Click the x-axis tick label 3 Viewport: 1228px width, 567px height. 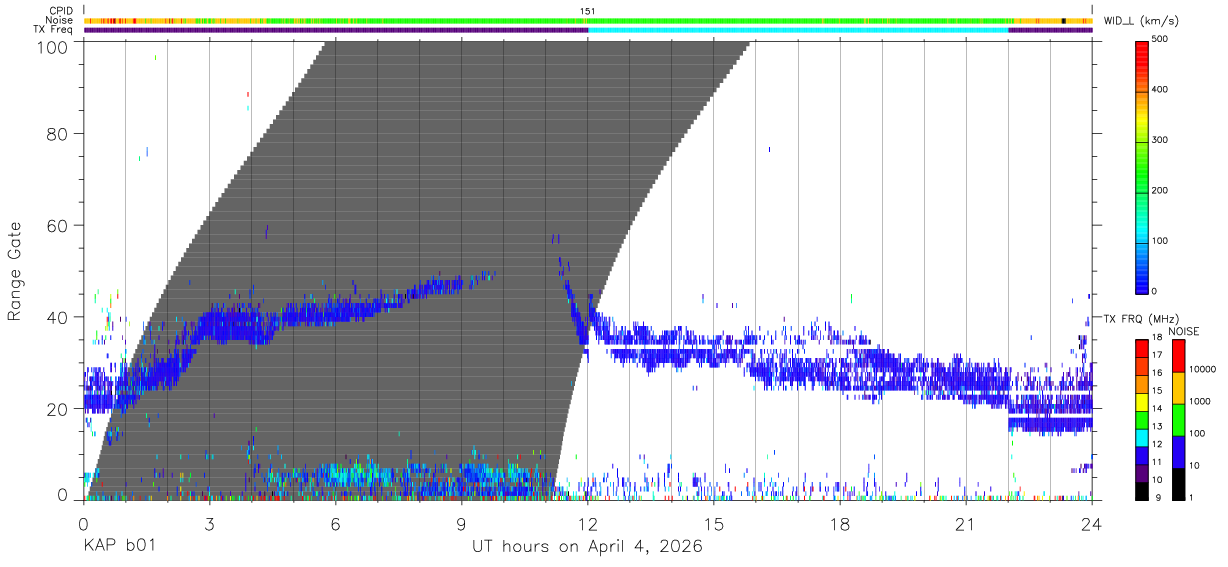pyautogui.click(x=209, y=524)
